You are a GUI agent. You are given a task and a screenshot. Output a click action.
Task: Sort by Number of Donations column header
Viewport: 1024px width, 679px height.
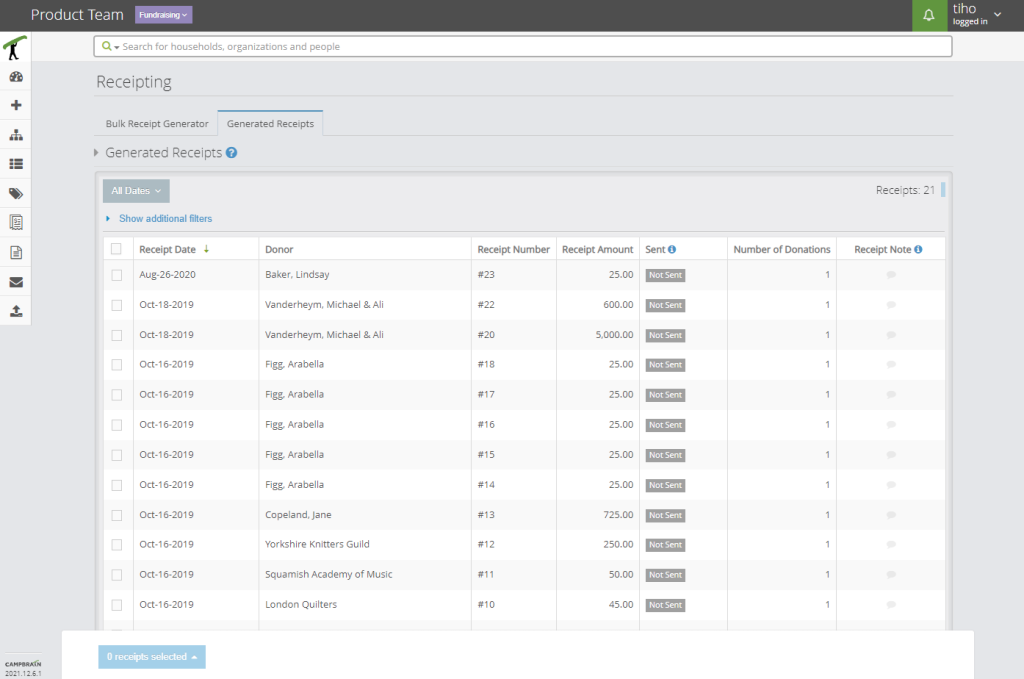(x=782, y=249)
